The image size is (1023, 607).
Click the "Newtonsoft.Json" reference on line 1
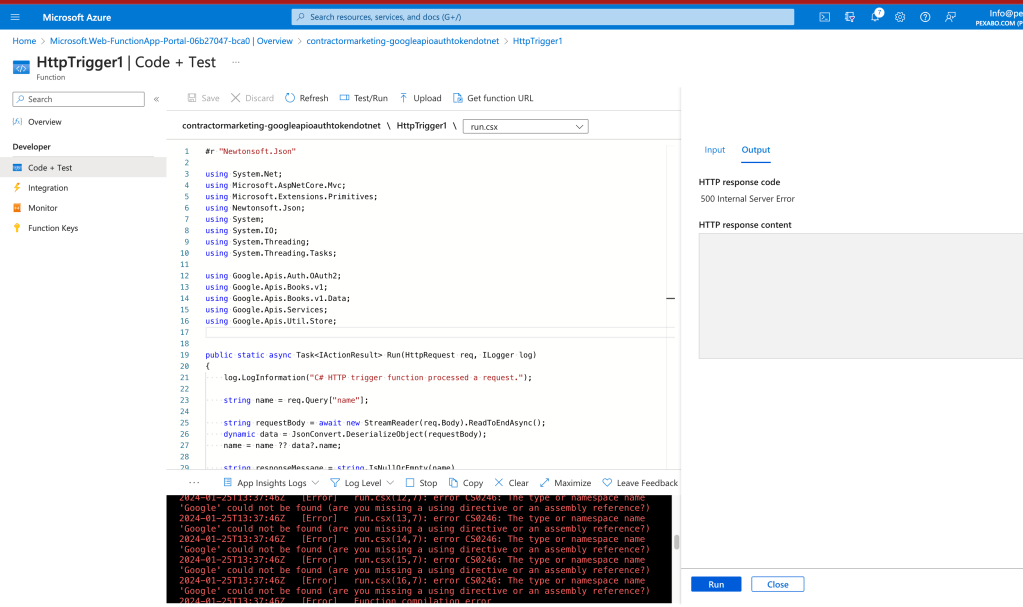point(257,151)
